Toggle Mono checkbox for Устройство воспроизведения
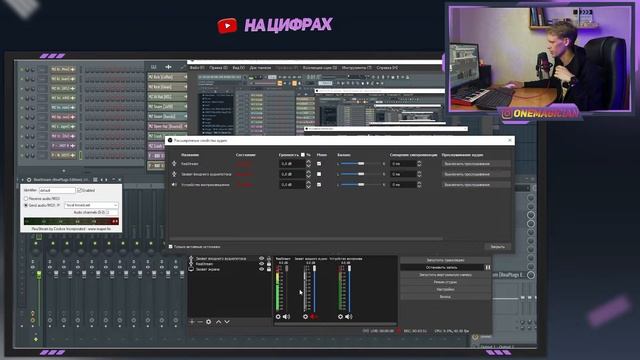640x360 pixels. pos(319,184)
